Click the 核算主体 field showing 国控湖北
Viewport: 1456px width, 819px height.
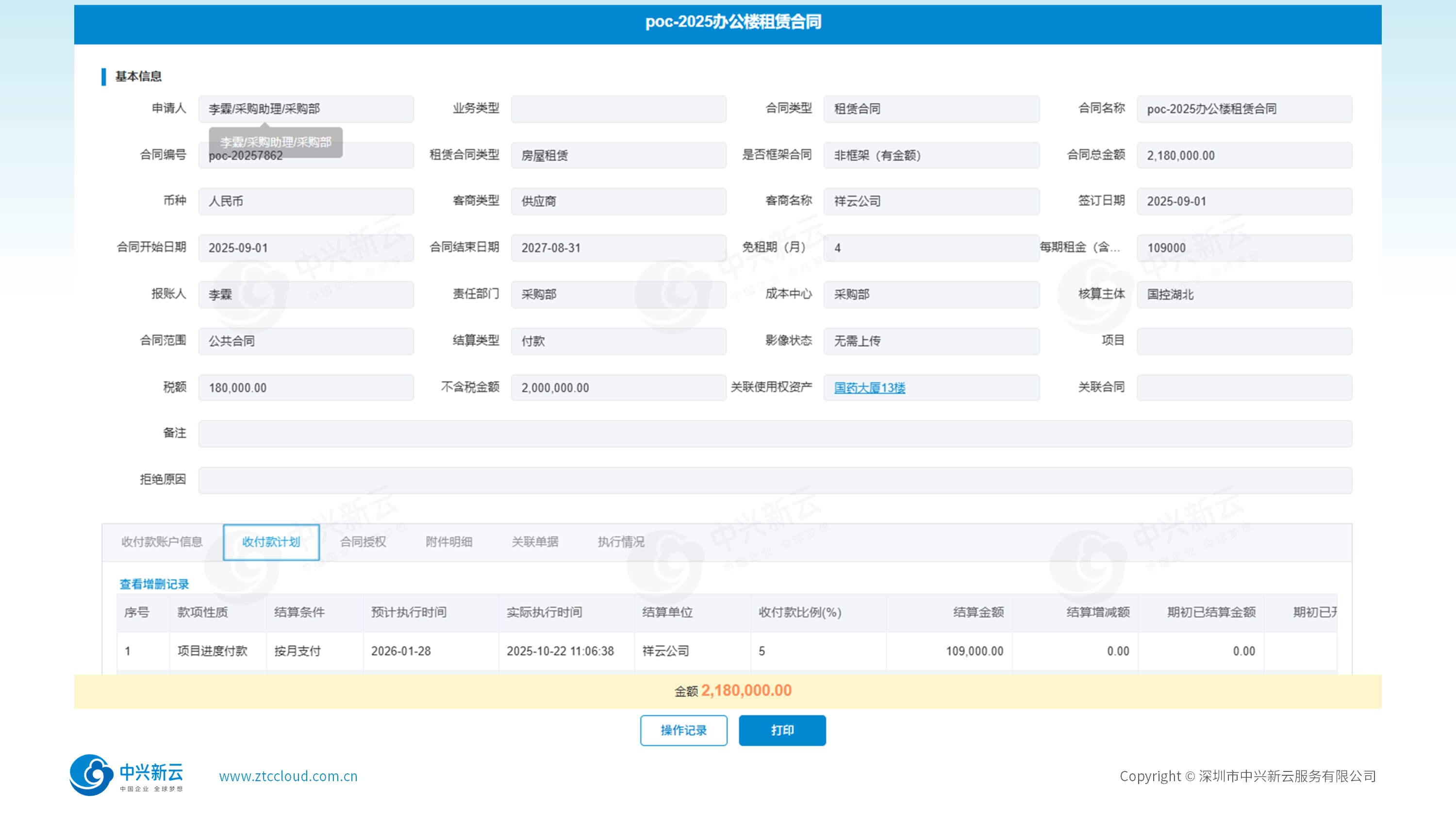(x=1244, y=295)
